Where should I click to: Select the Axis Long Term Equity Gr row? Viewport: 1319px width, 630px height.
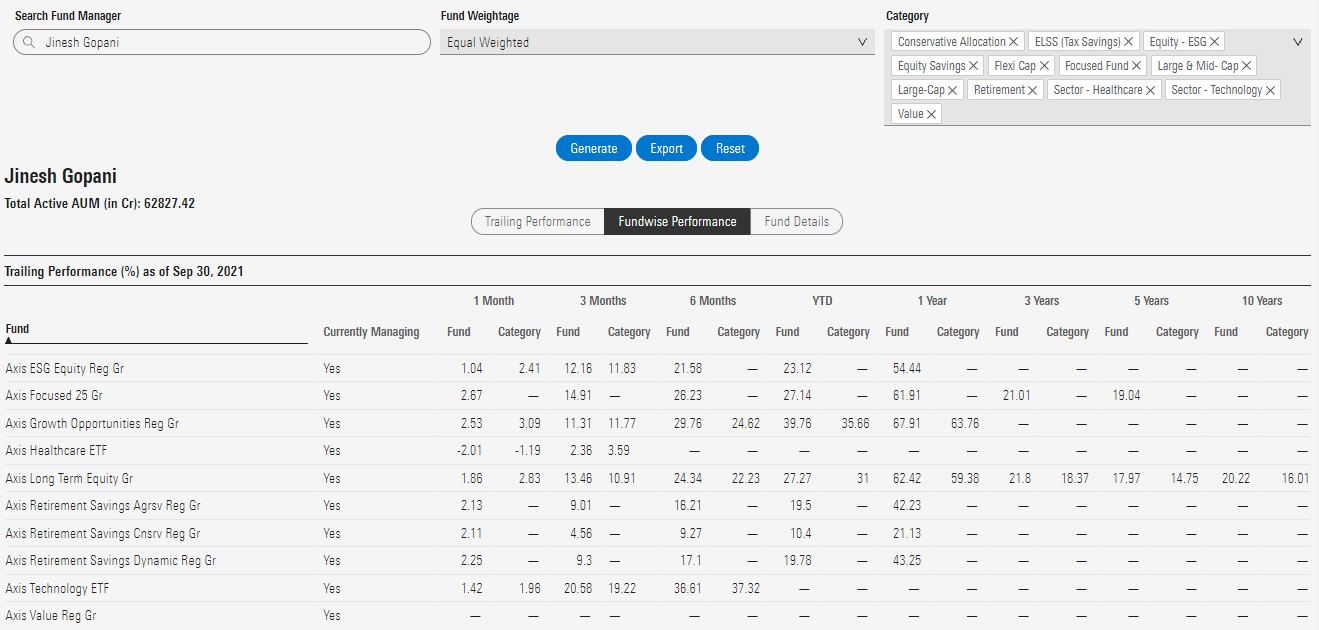69,479
